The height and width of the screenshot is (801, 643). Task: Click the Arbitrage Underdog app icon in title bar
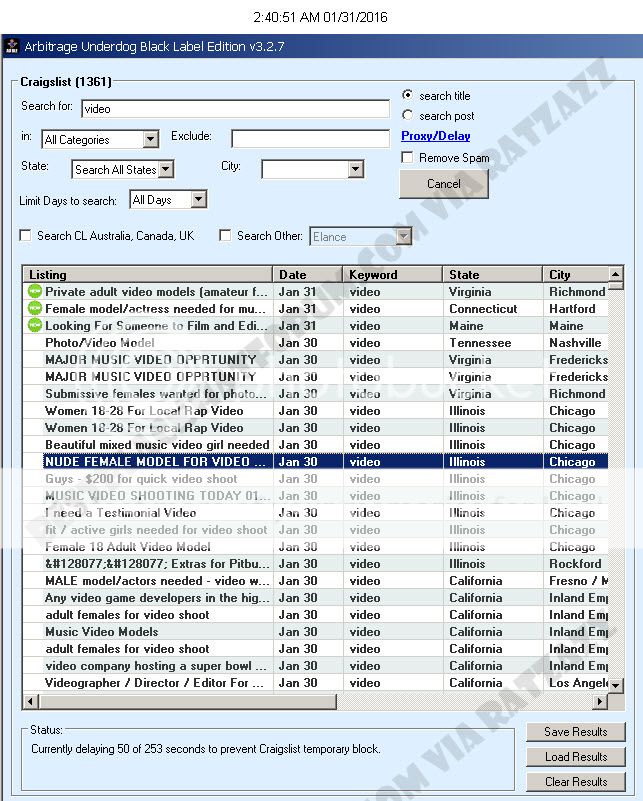[12, 46]
